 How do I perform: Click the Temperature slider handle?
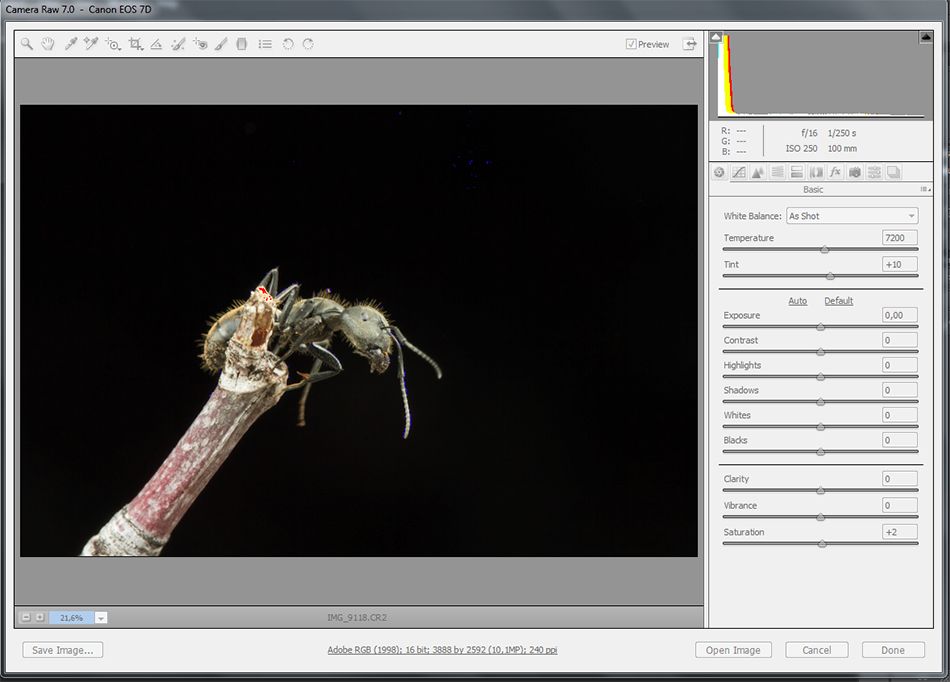coord(825,250)
